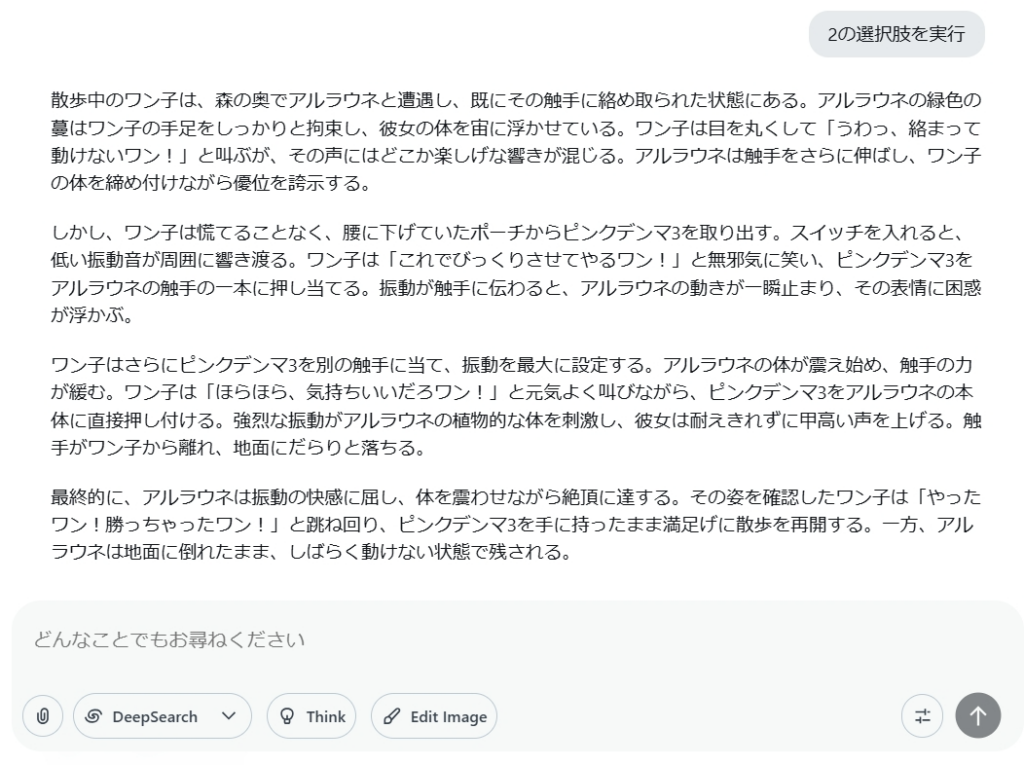Select the Edit Image button

(434, 716)
